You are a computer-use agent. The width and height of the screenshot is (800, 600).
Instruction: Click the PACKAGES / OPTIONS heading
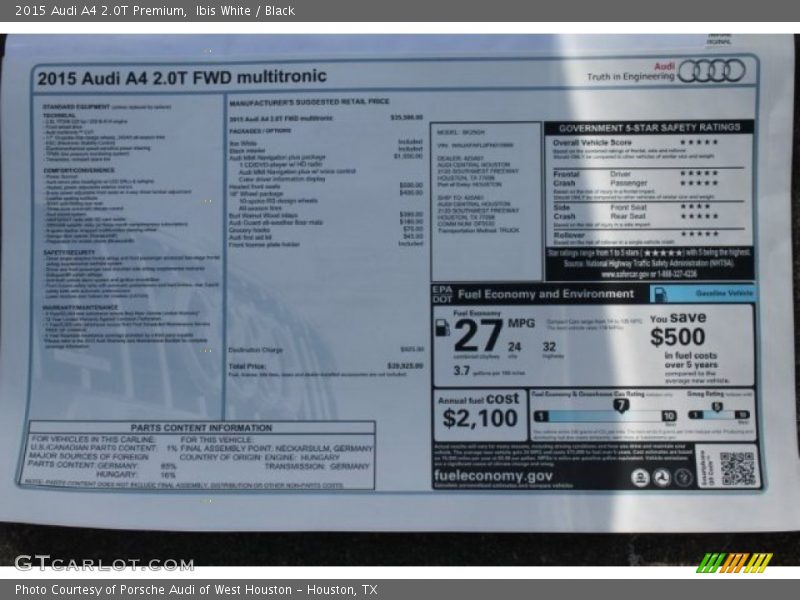pyautogui.click(x=260, y=131)
